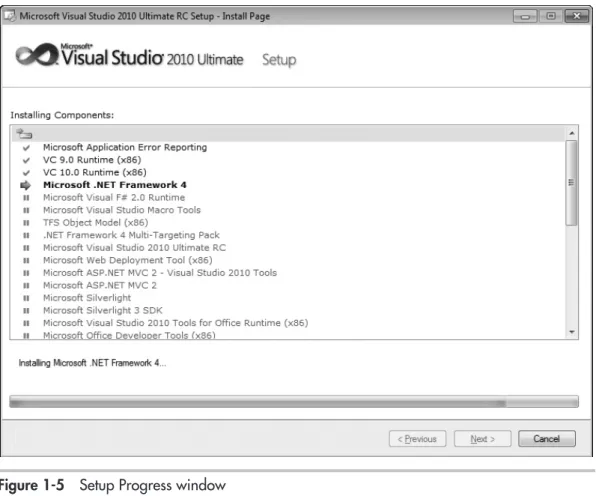Click pending icon beside Microsoft Silverlight 3 SDK
The image size is (596, 496).
pos(26,311)
